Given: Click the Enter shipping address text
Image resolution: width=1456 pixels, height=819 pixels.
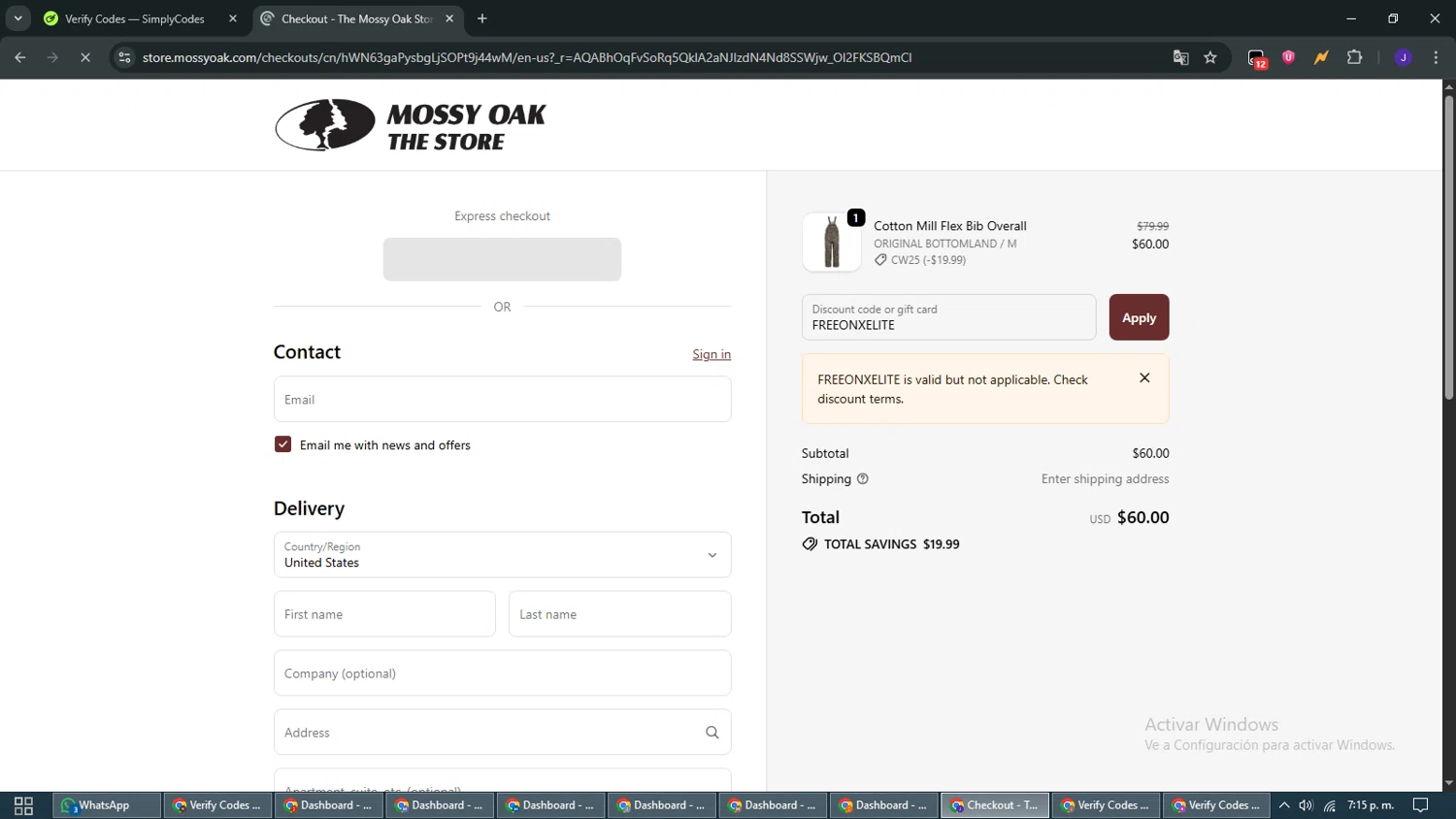Looking at the screenshot, I should (x=1105, y=479).
